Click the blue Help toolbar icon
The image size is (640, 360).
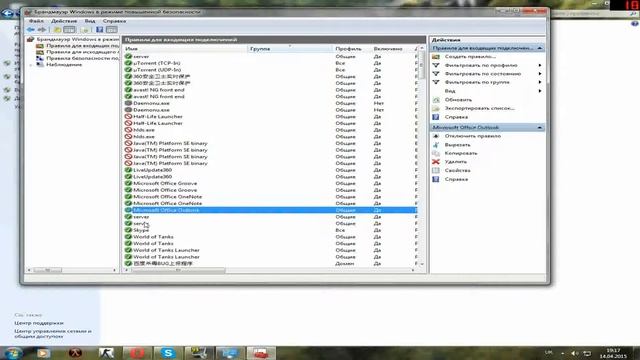pos(99,30)
